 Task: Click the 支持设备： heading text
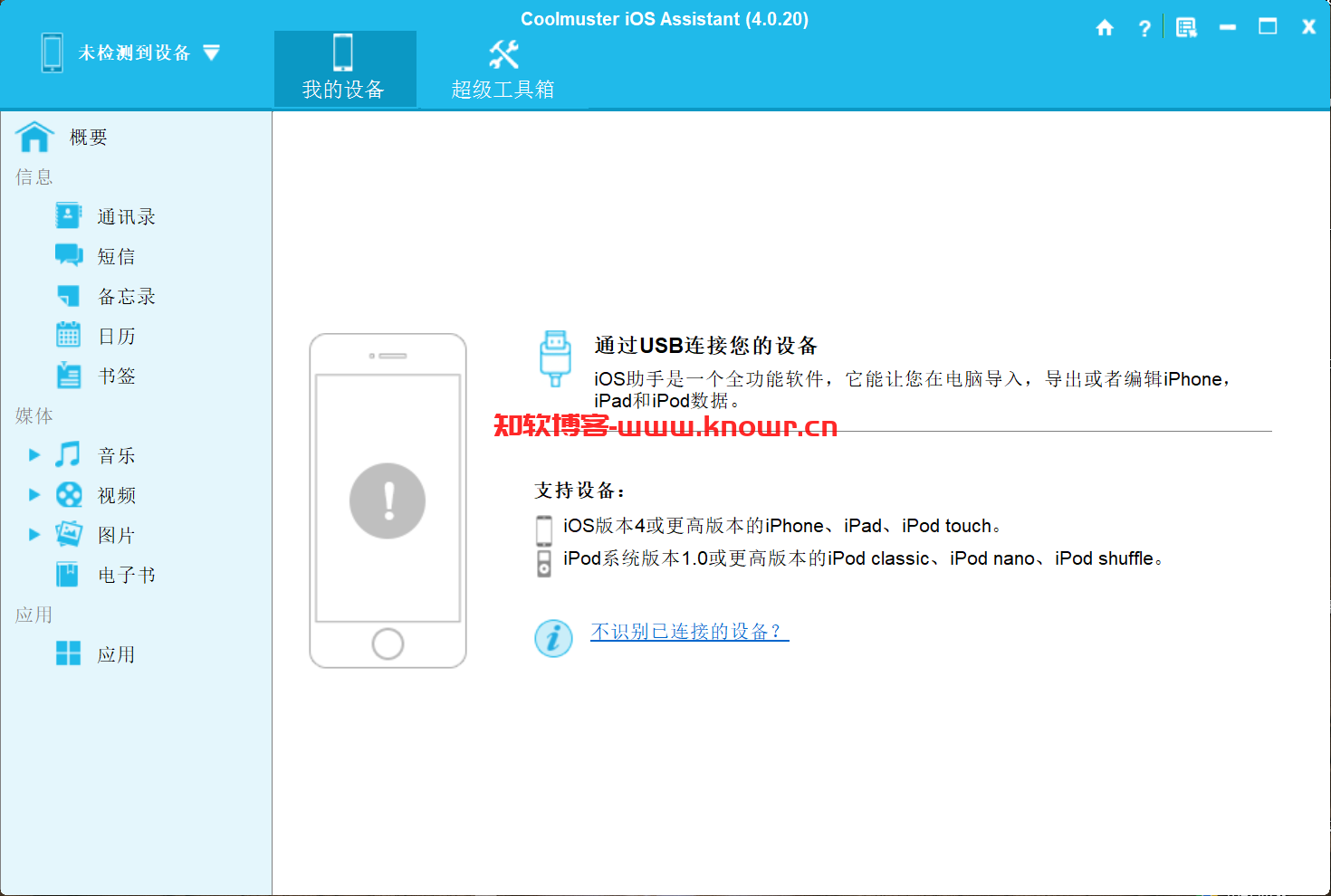(580, 491)
